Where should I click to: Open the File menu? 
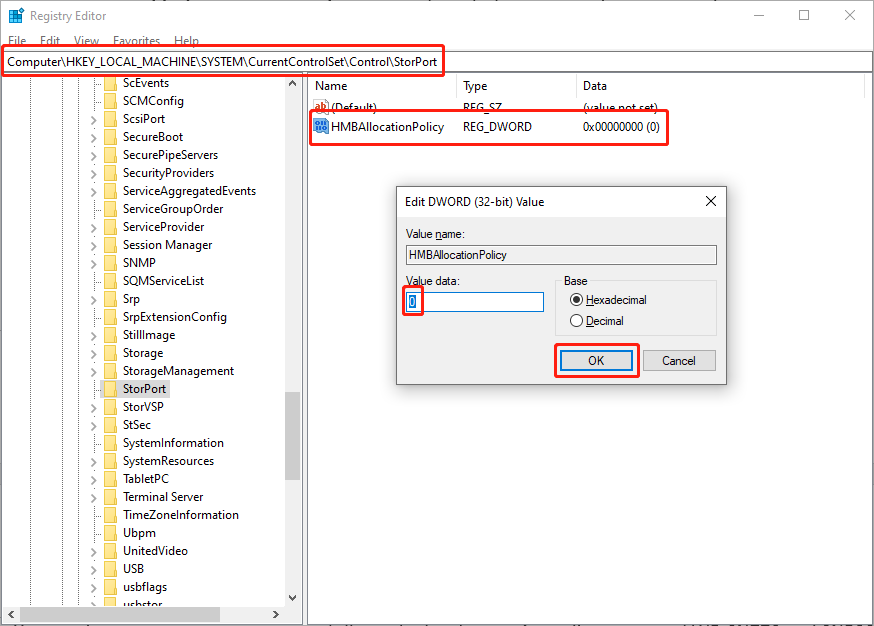click(x=17, y=41)
